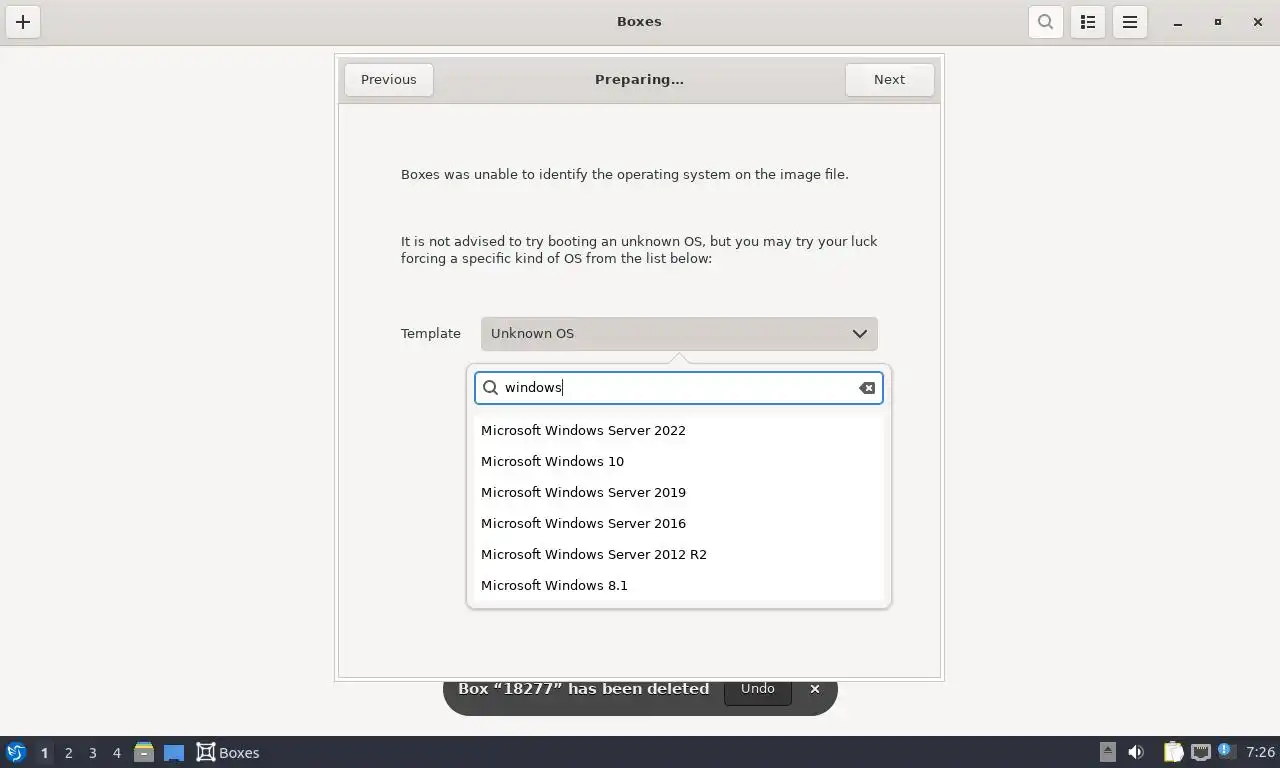Image resolution: width=1280 pixels, height=768 pixels.
Task: Open the volume speaker icon in the tray
Action: [1136, 752]
